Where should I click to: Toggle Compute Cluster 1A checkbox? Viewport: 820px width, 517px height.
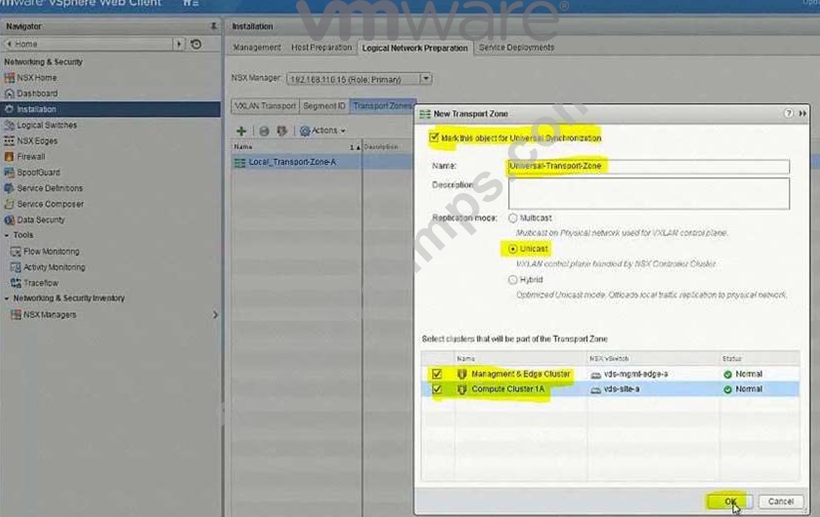tap(437, 389)
